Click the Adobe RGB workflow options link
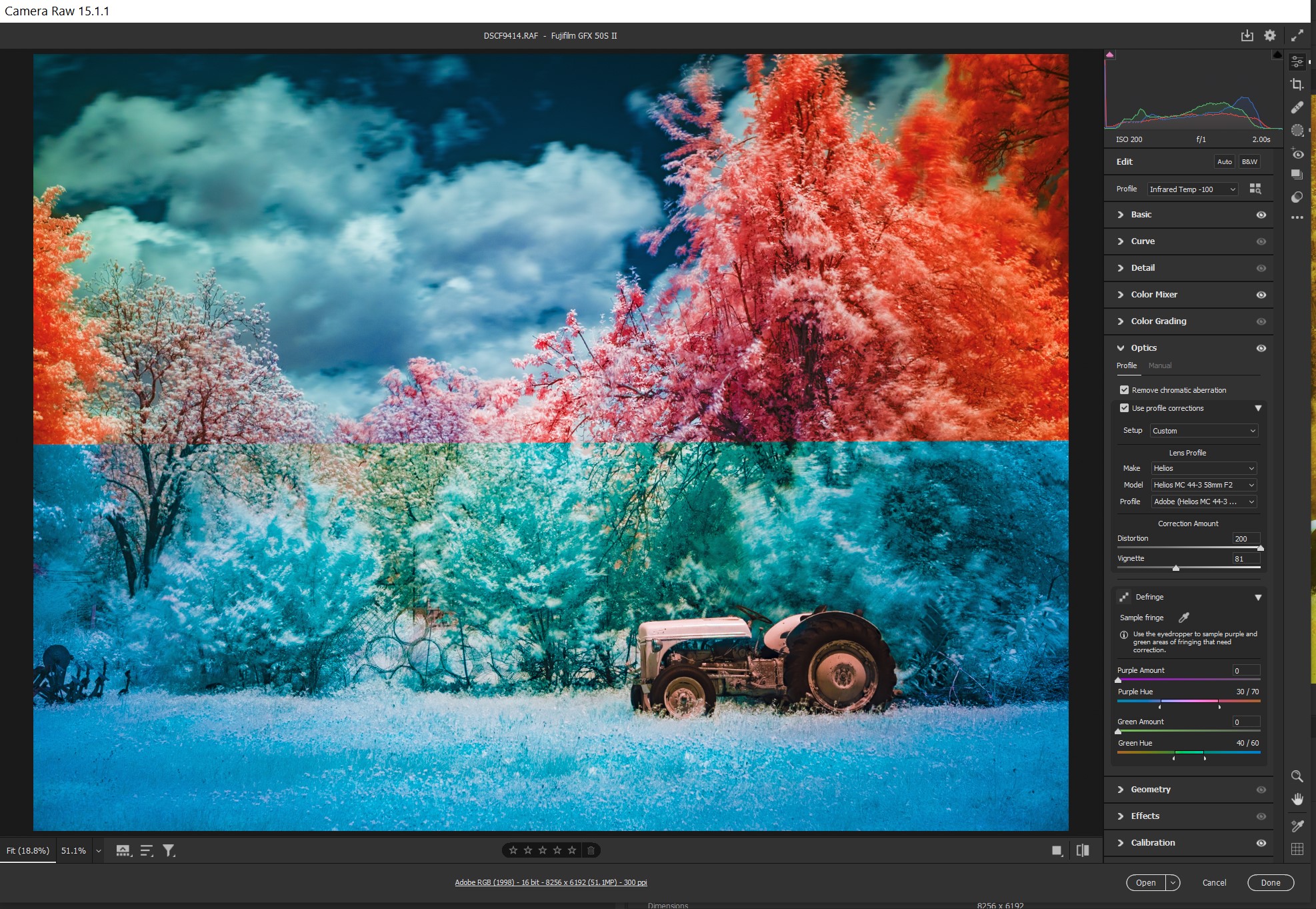Image resolution: width=1316 pixels, height=909 pixels. pos(551,882)
